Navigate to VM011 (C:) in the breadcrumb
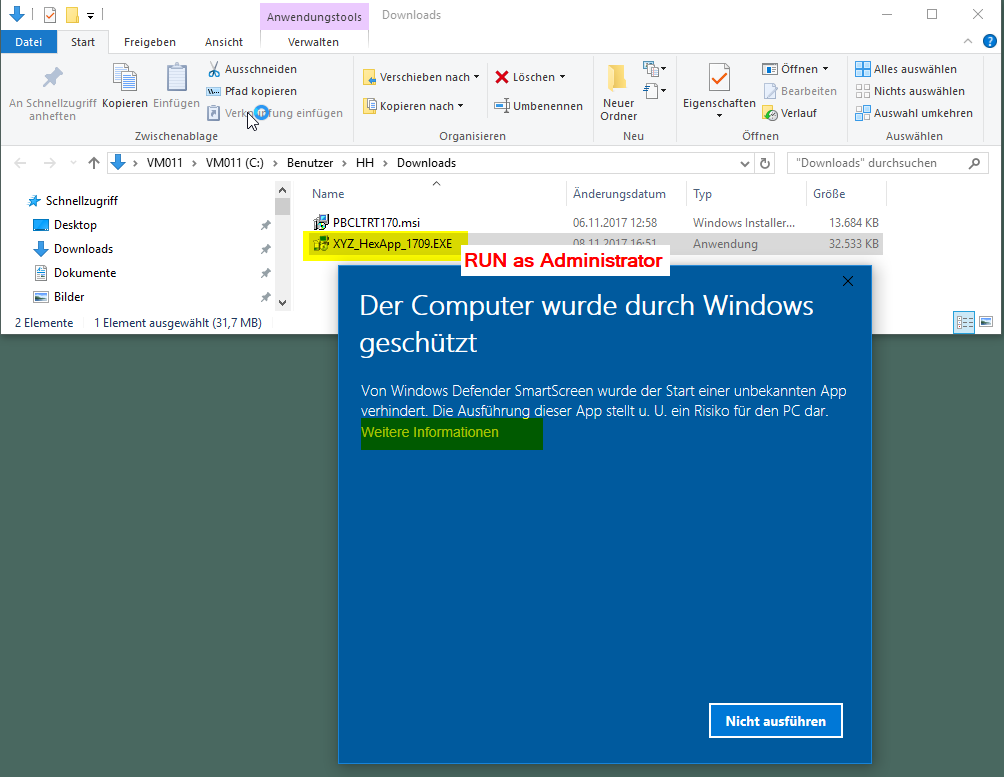 click(234, 163)
